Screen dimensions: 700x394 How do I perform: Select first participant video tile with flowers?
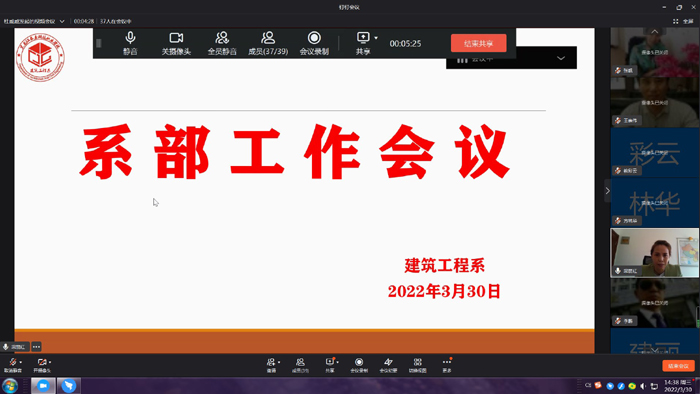654,52
